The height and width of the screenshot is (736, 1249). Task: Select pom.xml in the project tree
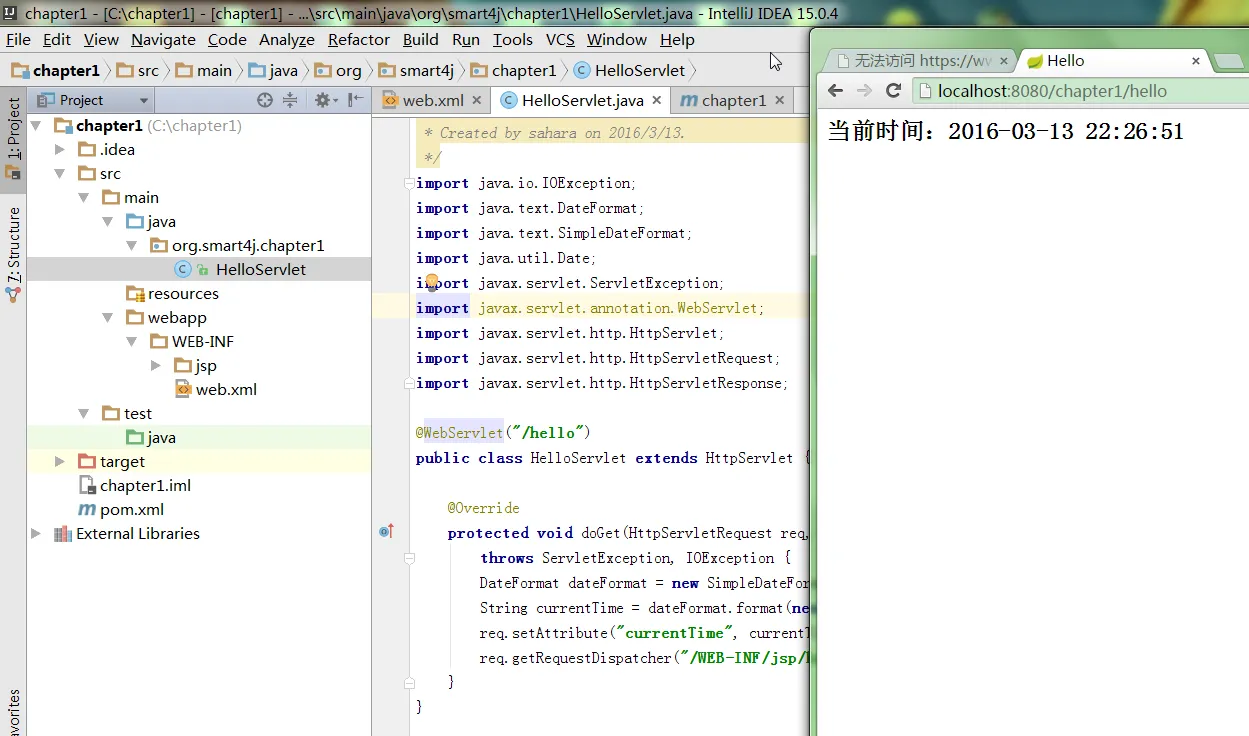pos(131,510)
